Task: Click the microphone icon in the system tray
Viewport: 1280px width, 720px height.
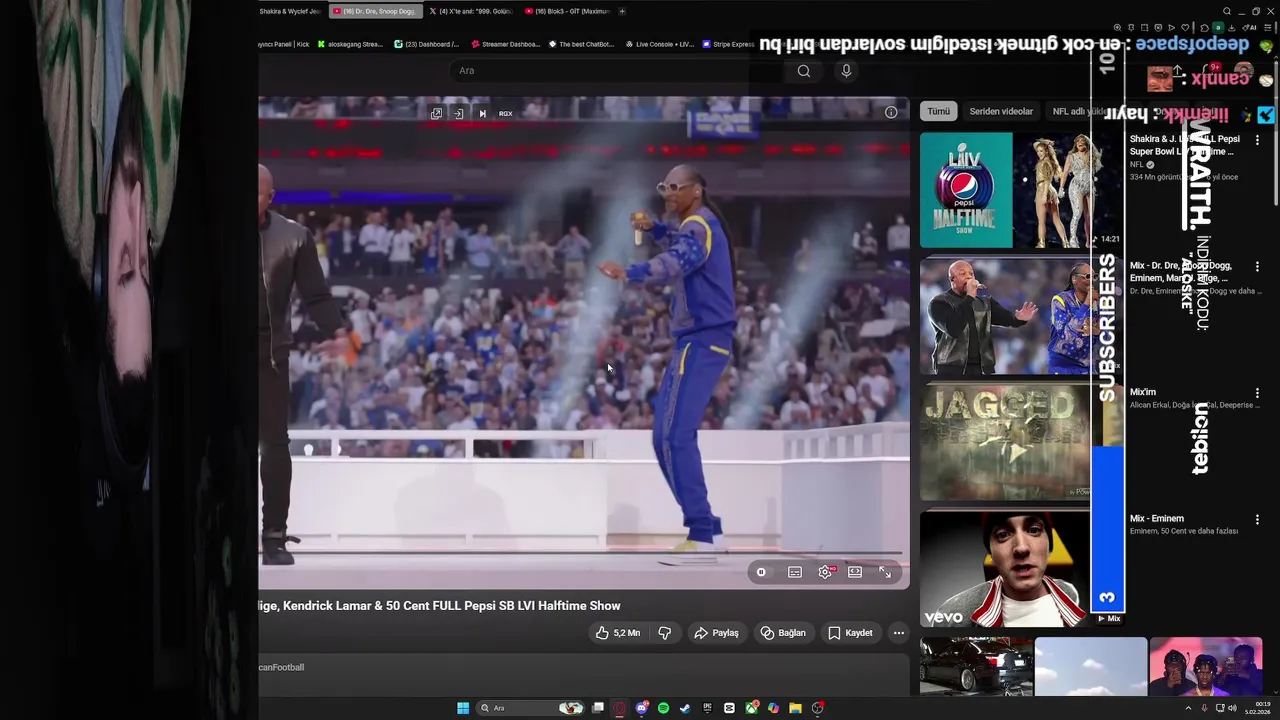Action: click(1204, 708)
